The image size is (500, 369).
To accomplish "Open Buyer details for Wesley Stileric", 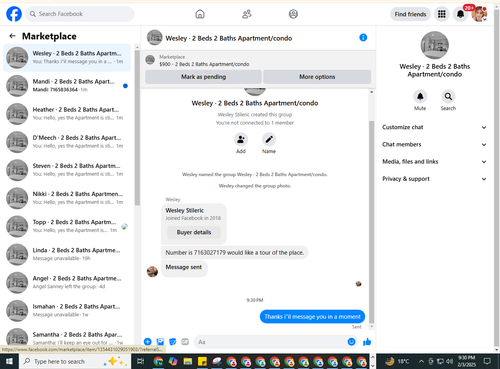I will [194, 232].
